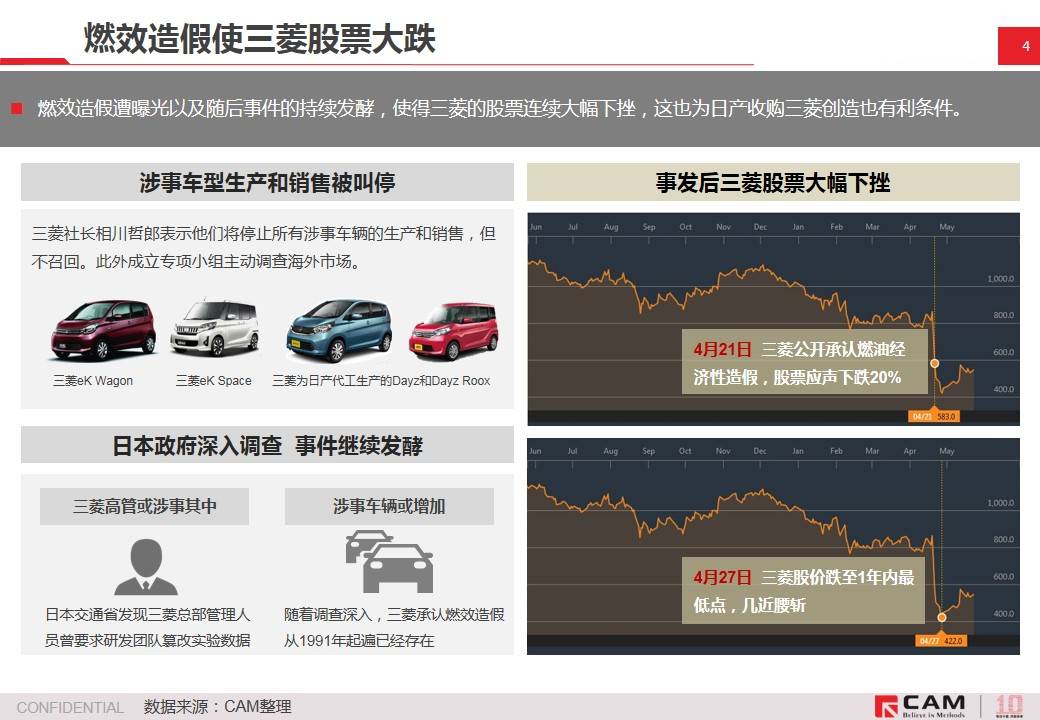The height and width of the screenshot is (720, 1040).
Task: Click the red CAM logo in the footer
Action: (920, 705)
